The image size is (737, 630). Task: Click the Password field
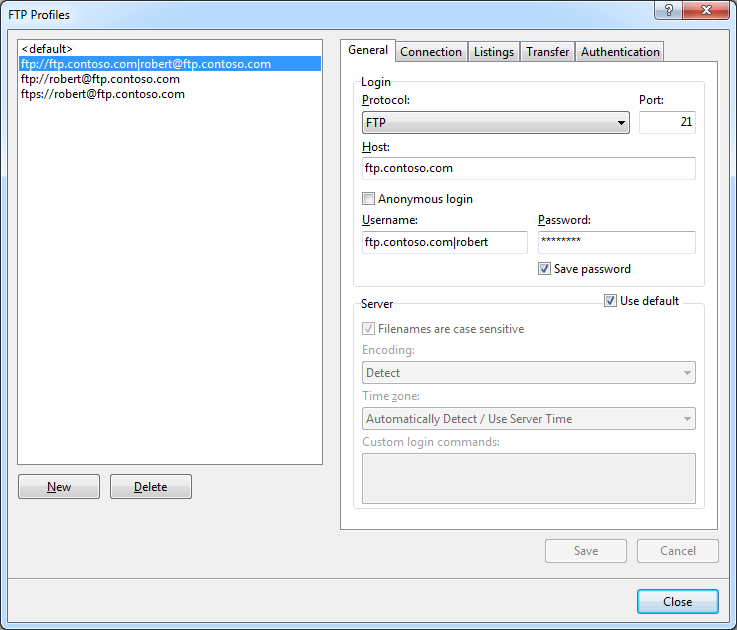click(615, 242)
